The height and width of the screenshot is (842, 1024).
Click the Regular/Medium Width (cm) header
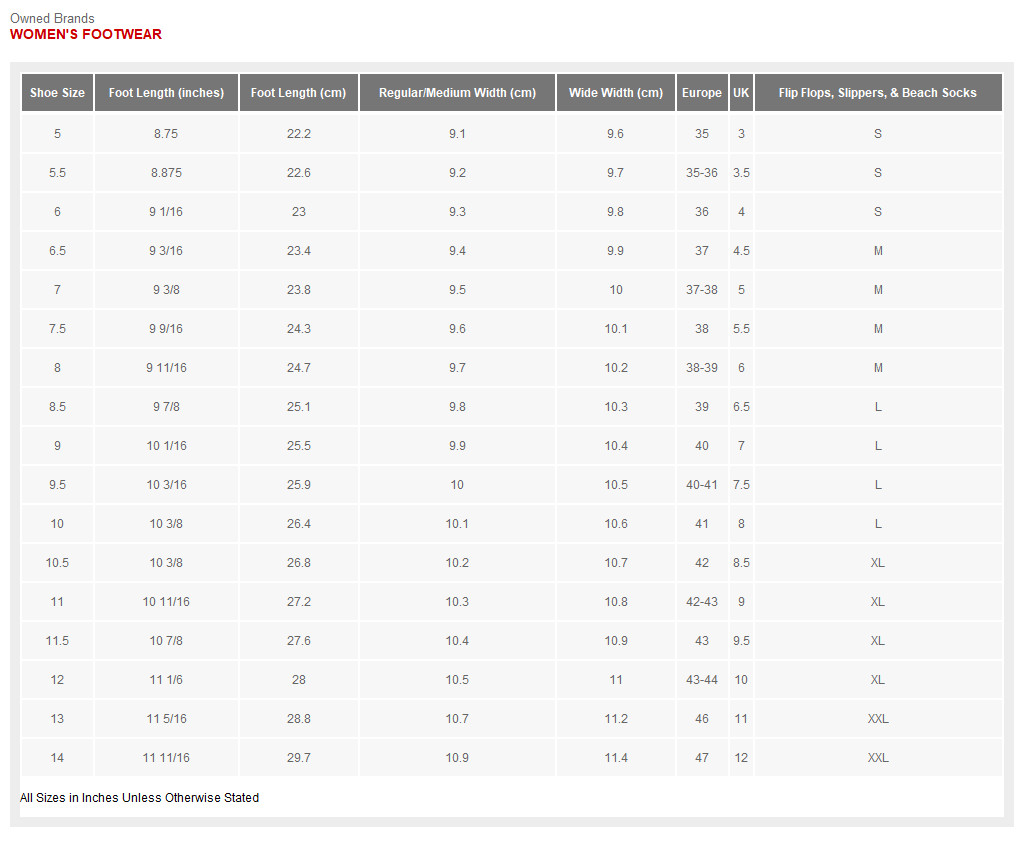click(457, 93)
